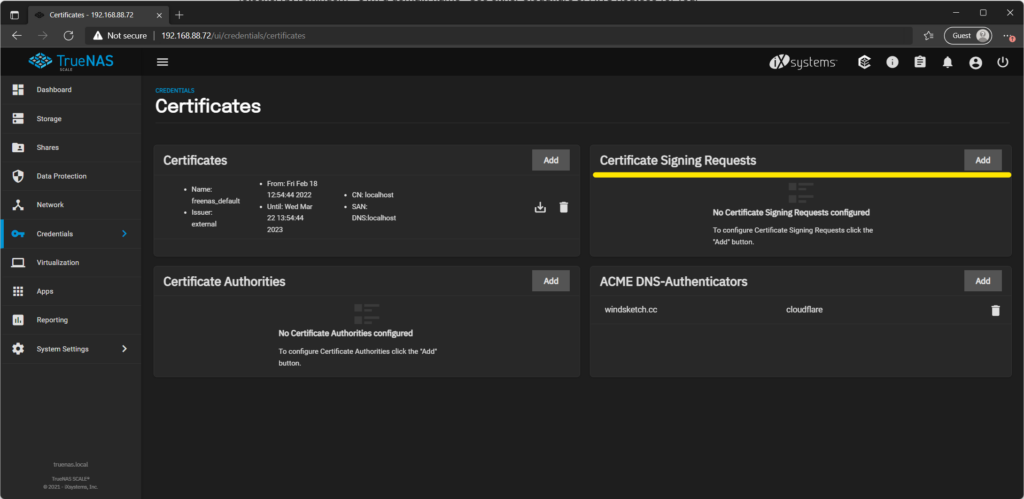Click the browser address bar
The height and width of the screenshot is (499, 1024).
click(500, 36)
